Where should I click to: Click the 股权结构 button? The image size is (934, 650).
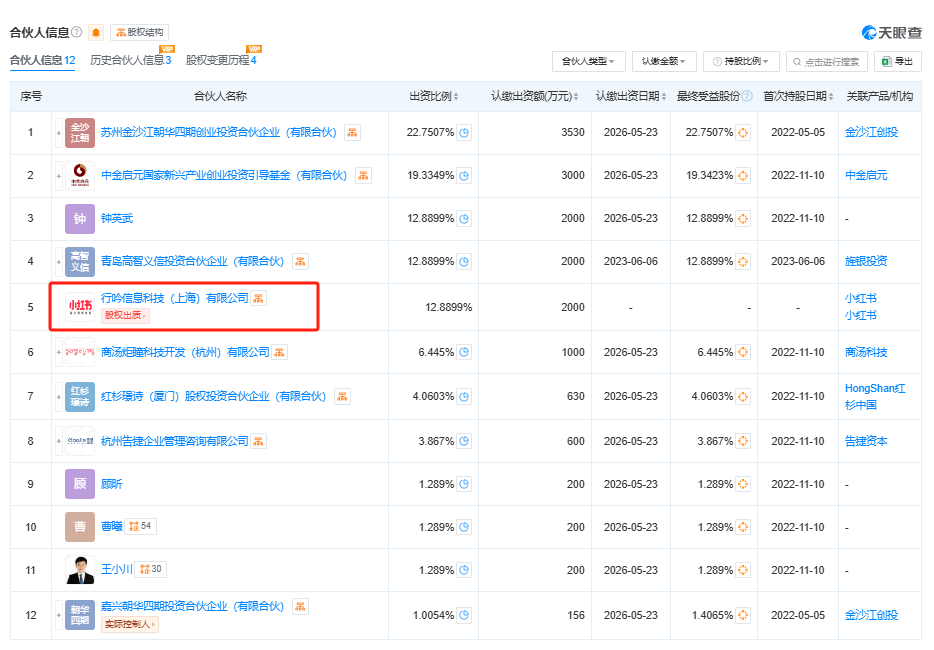140,31
